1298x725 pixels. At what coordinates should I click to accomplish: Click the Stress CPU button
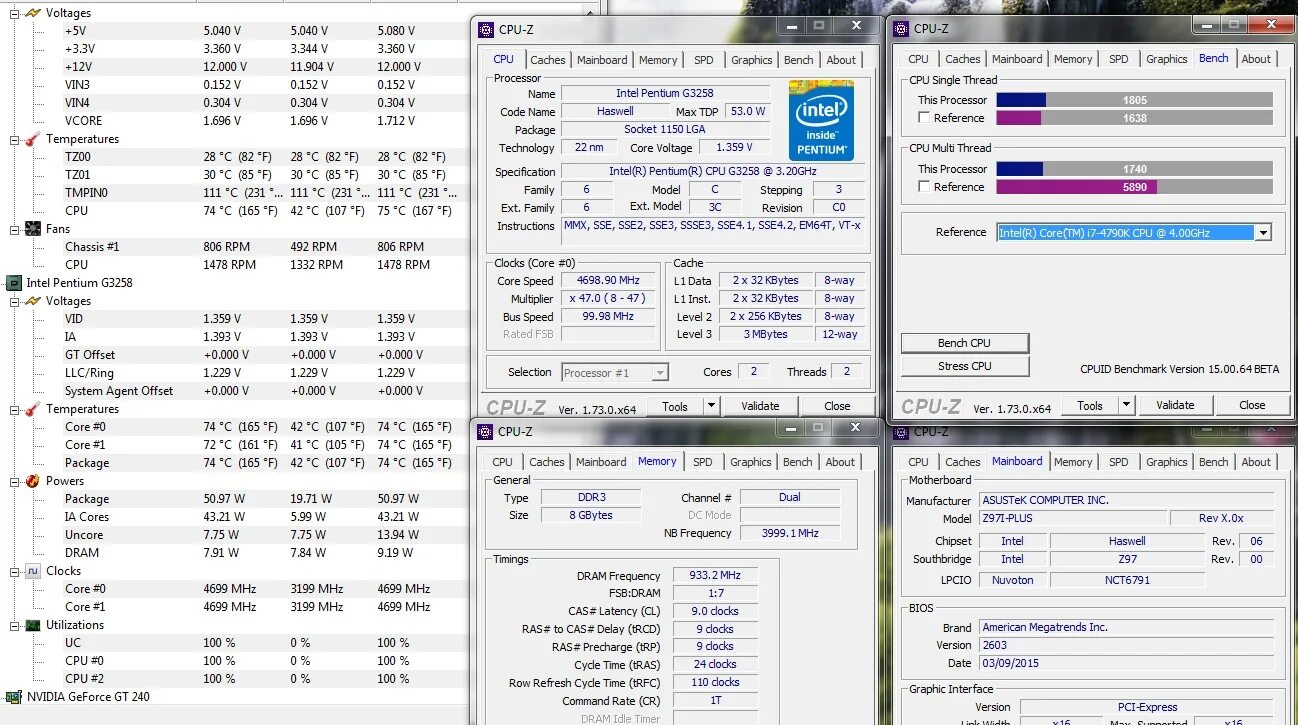pos(964,366)
